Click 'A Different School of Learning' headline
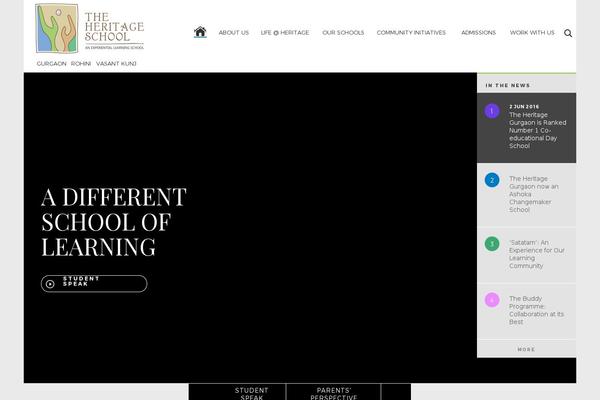600x400 pixels. pyautogui.click(x=114, y=222)
